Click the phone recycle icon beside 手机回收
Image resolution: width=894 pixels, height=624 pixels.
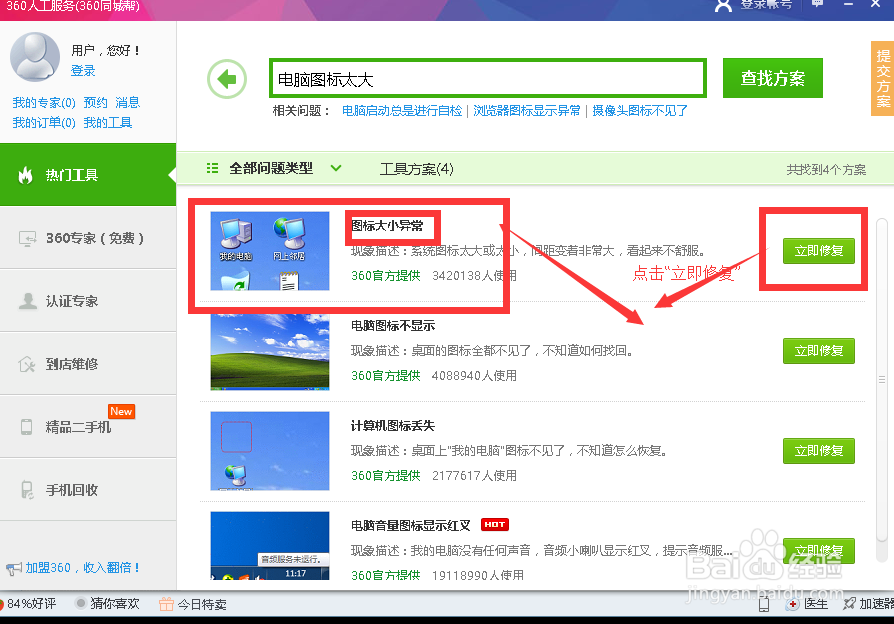pyautogui.click(x=27, y=489)
